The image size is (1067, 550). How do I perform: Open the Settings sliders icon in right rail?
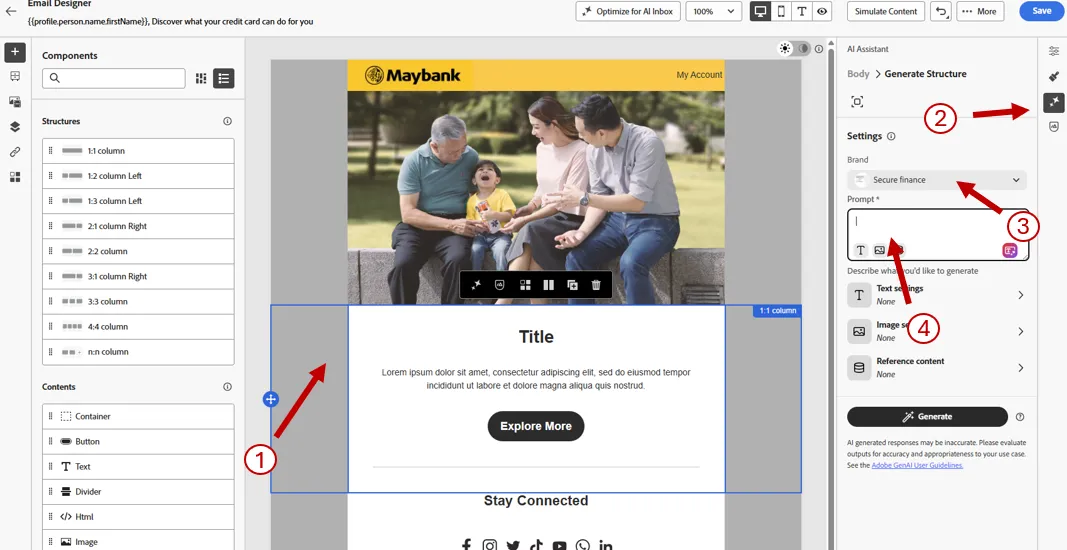pos(1053,51)
